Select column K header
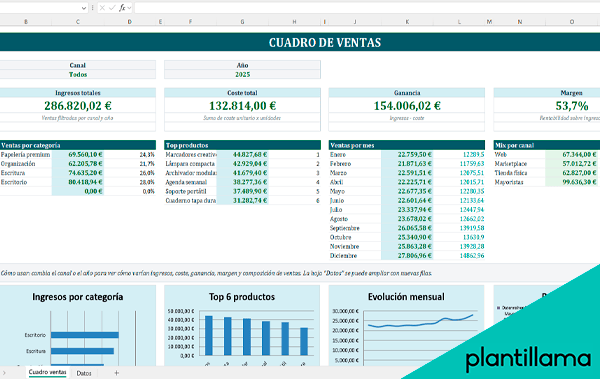The height and width of the screenshot is (379, 600). pos(407,22)
